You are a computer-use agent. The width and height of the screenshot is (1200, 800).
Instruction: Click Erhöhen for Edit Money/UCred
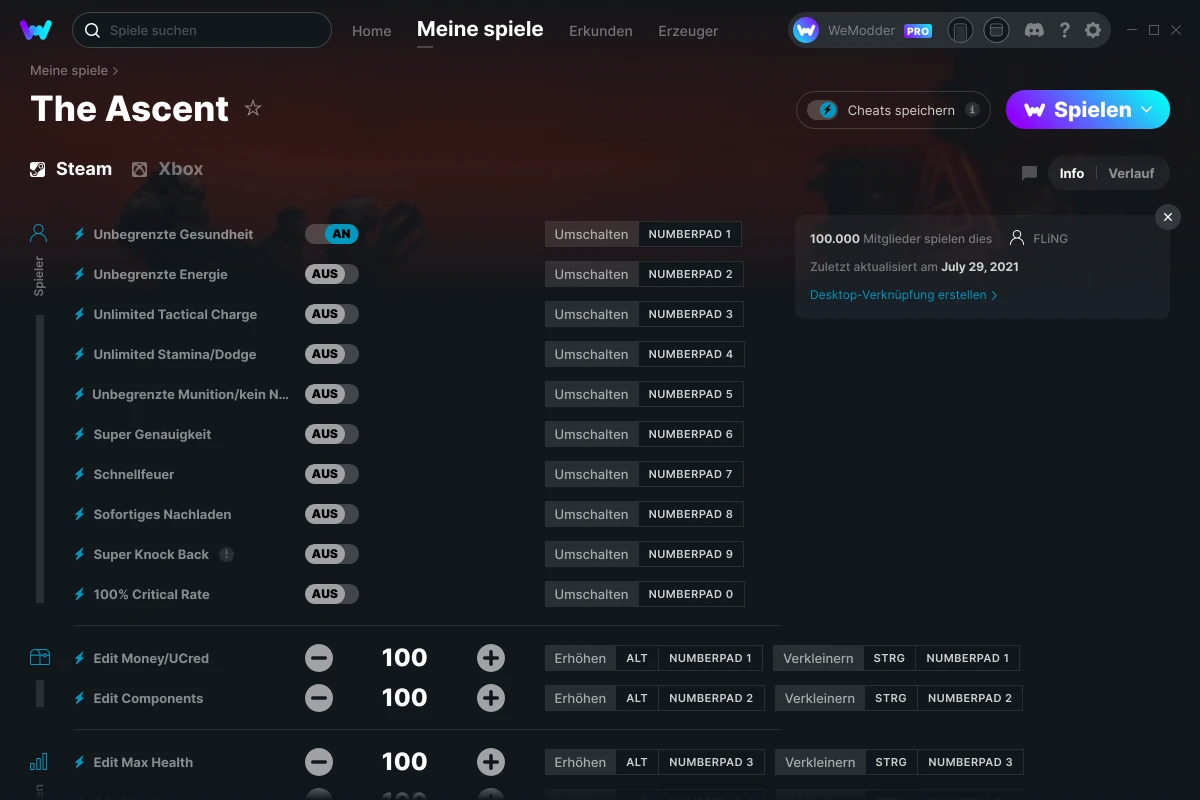point(580,658)
